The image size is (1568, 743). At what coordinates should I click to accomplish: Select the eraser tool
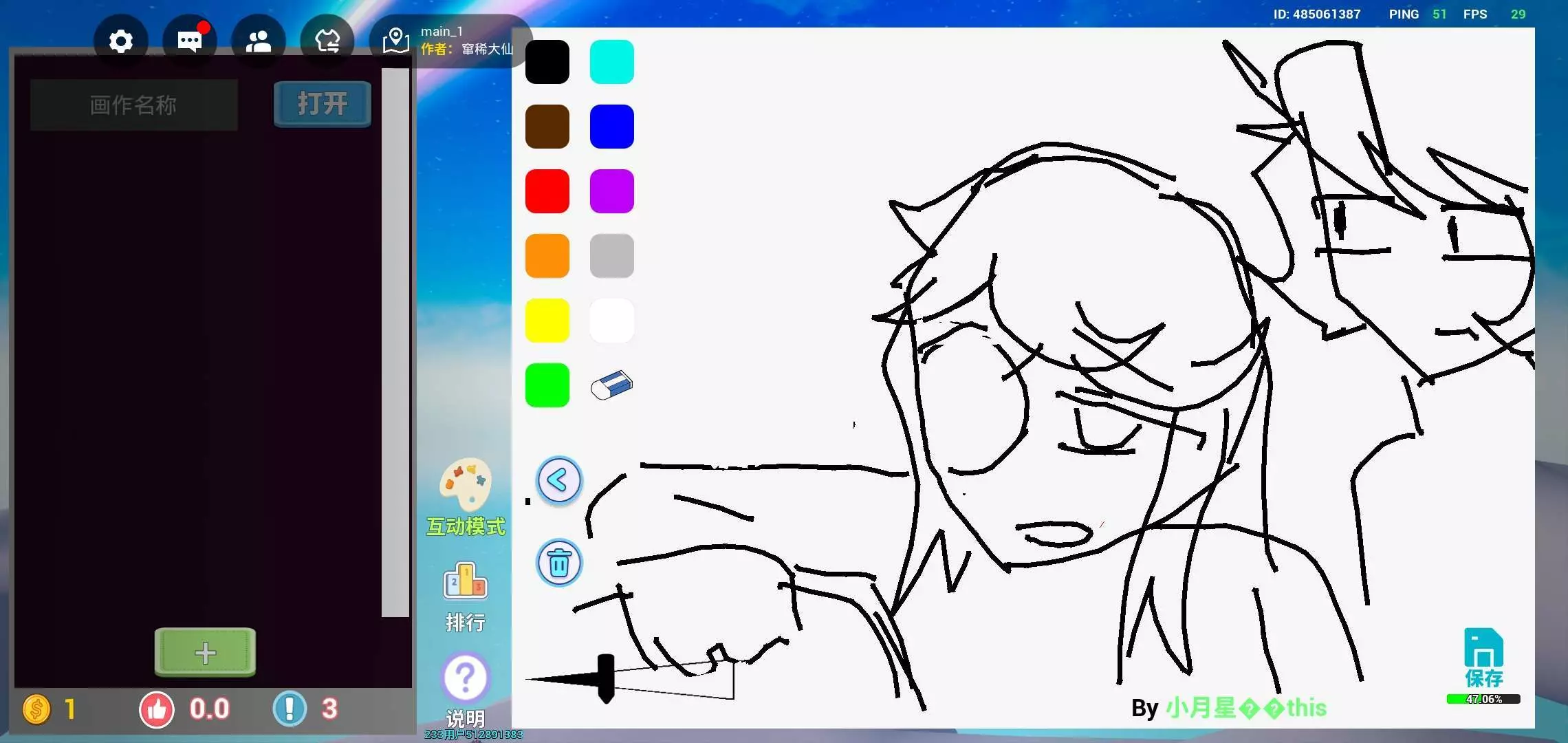[x=611, y=385]
